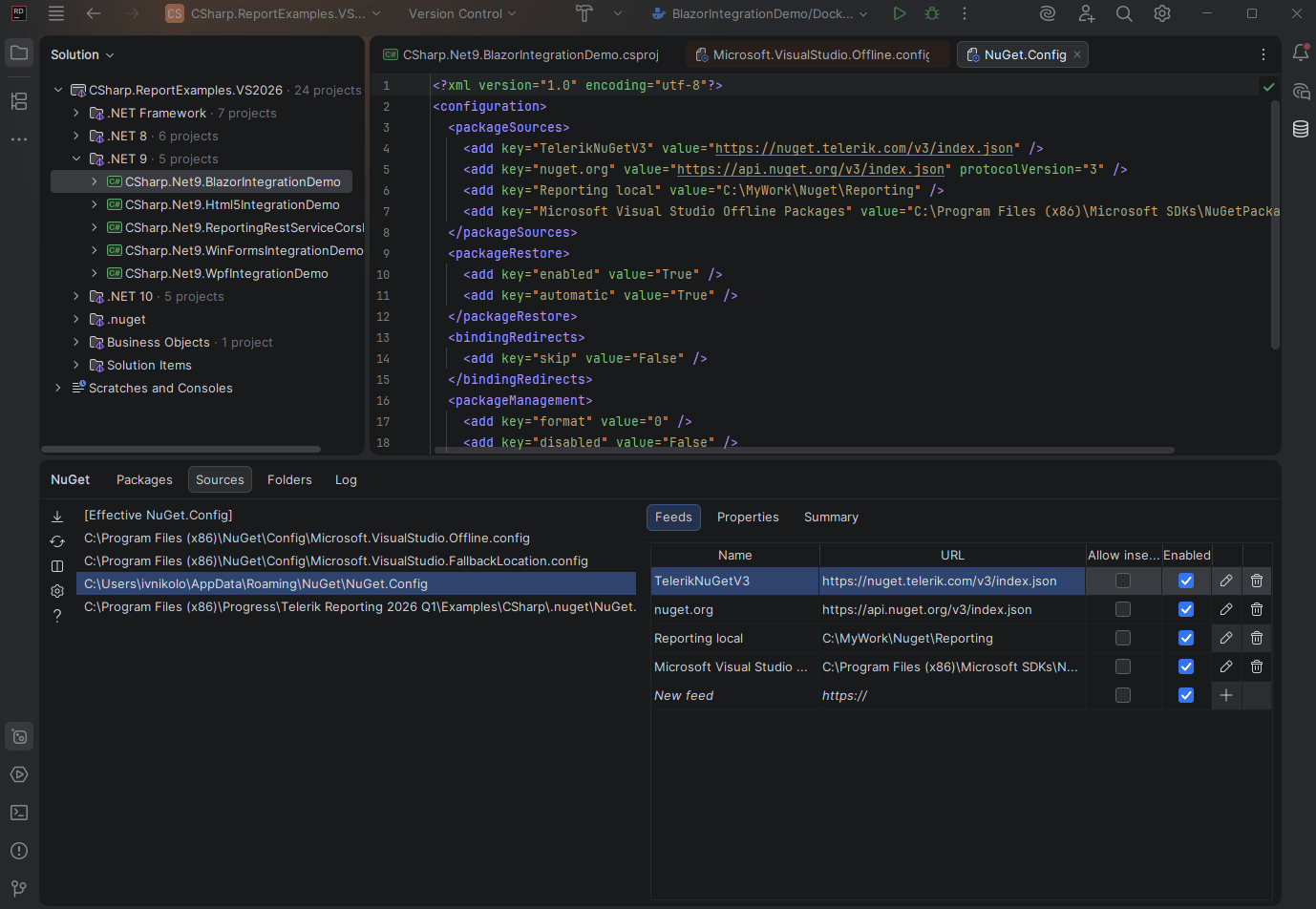Add a new feed with the plus button
Screen dimensions: 1316x909
point(1225,695)
